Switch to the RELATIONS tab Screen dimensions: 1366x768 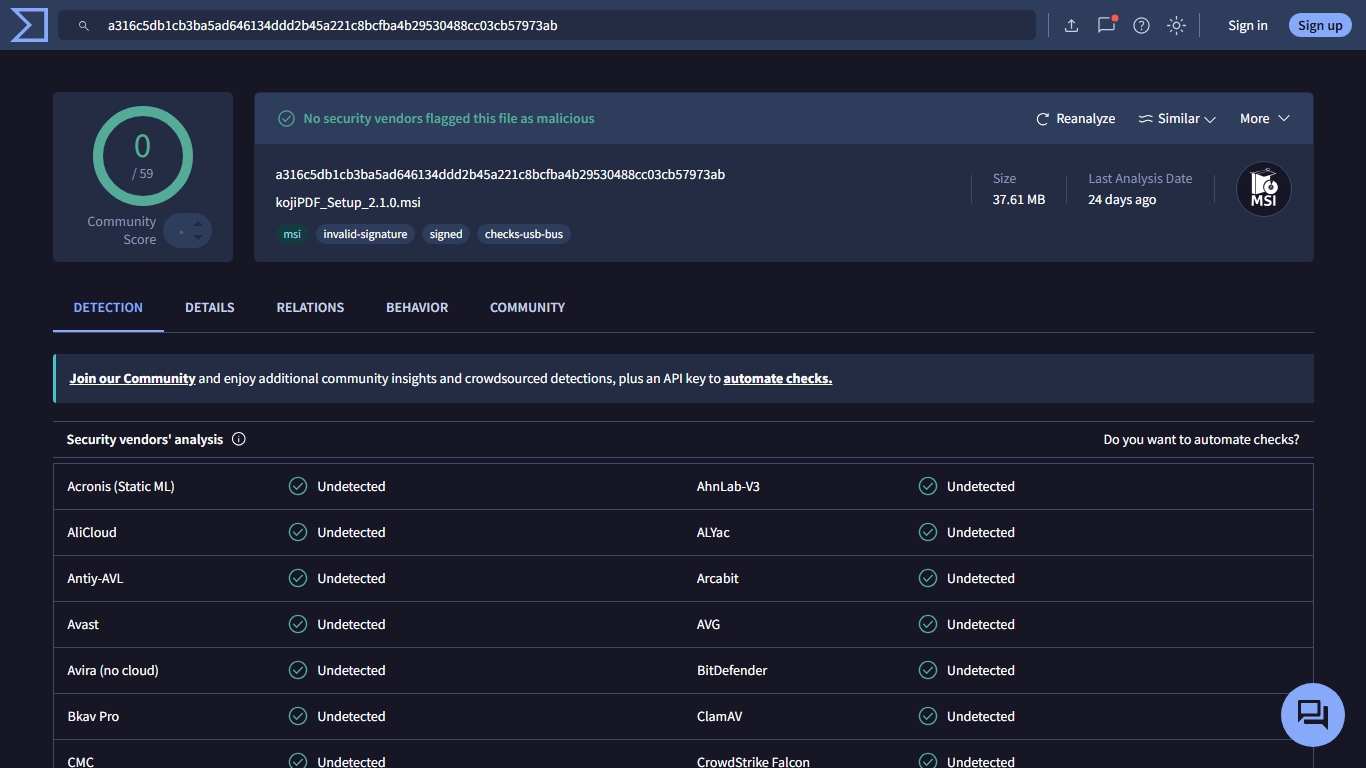310,307
